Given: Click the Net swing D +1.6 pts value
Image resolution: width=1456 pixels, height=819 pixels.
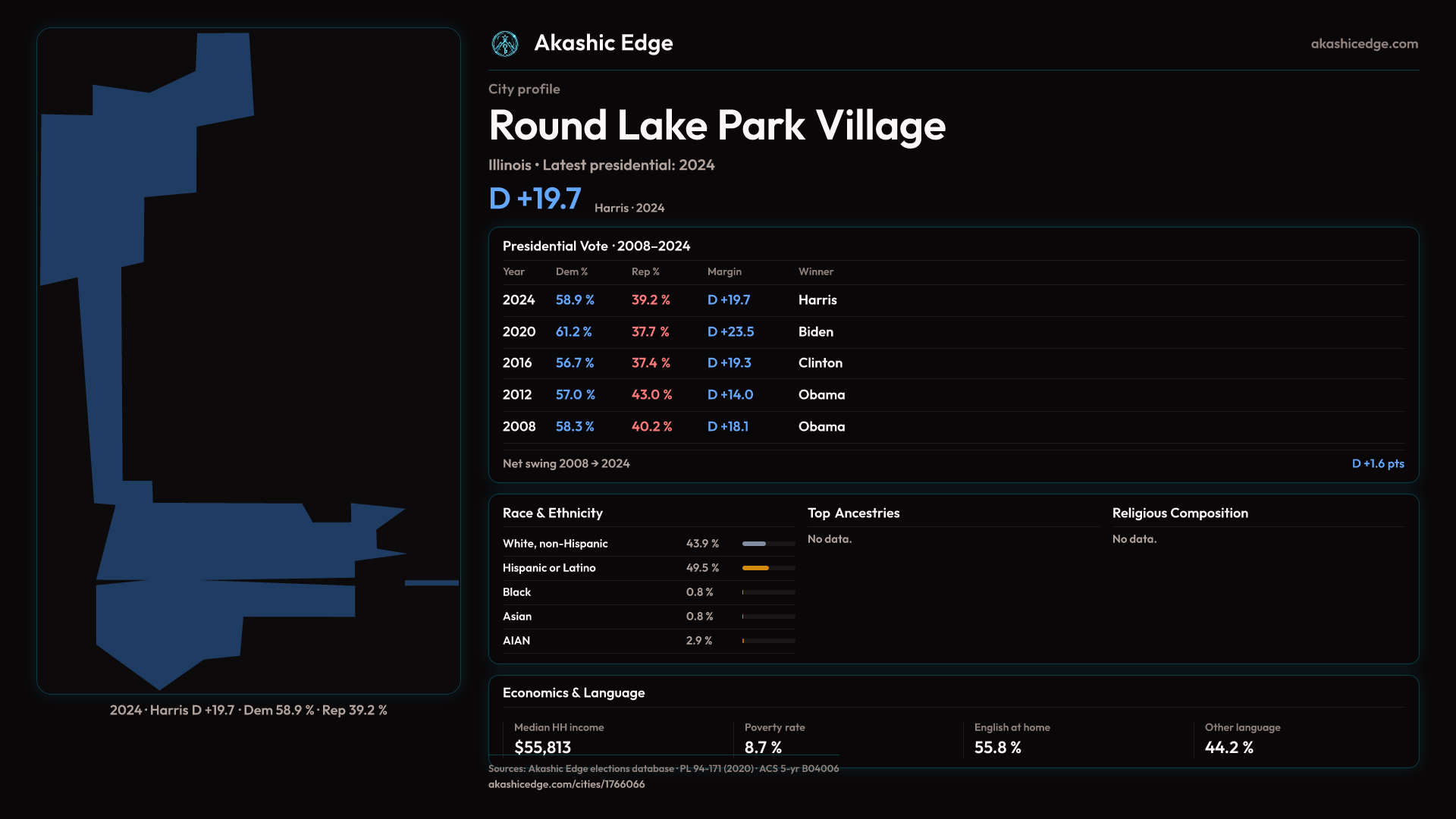Looking at the screenshot, I should tap(1377, 463).
